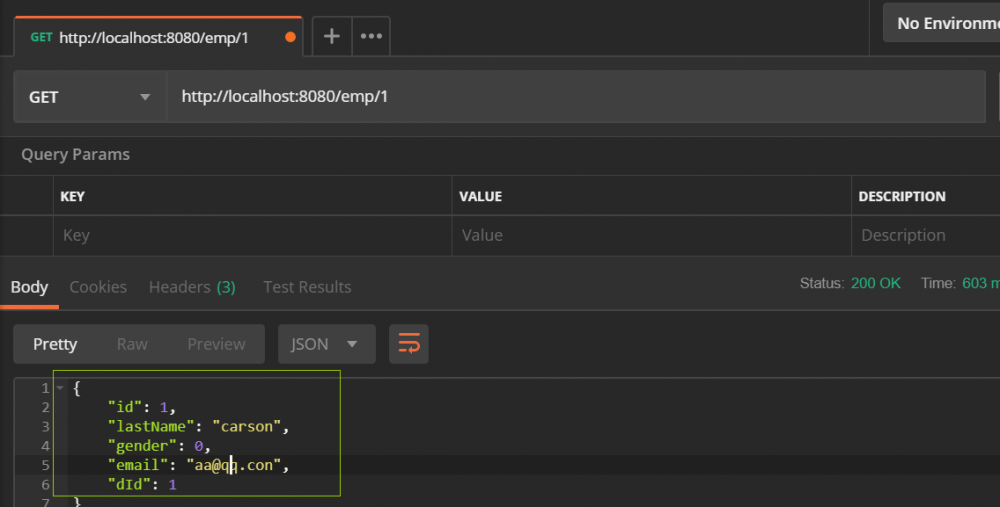Select the Pretty view button
This screenshot has width=1000, height=507.
[x=55, y=344]
